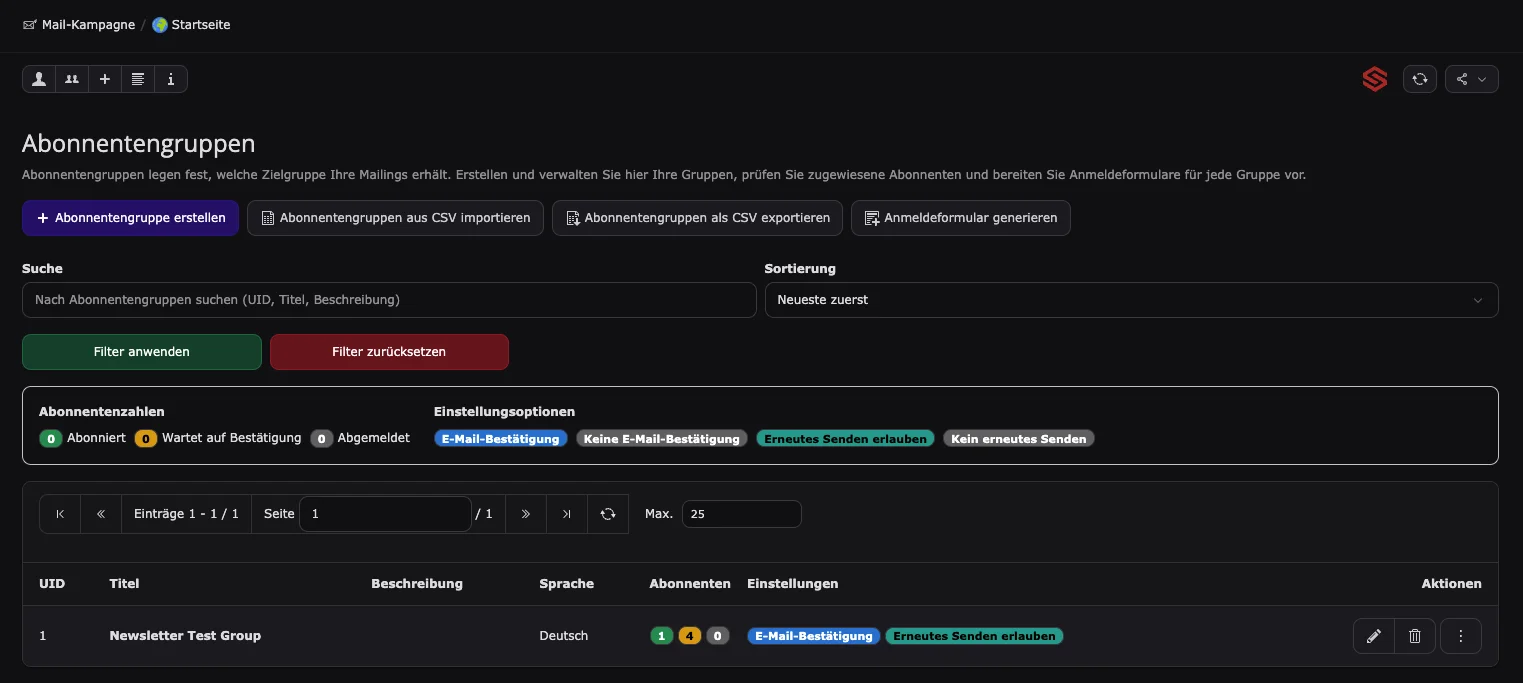1523x683 pixels.
Task: Export Abonnentengruppen as CSV
Action: click(x=697, y=218)
